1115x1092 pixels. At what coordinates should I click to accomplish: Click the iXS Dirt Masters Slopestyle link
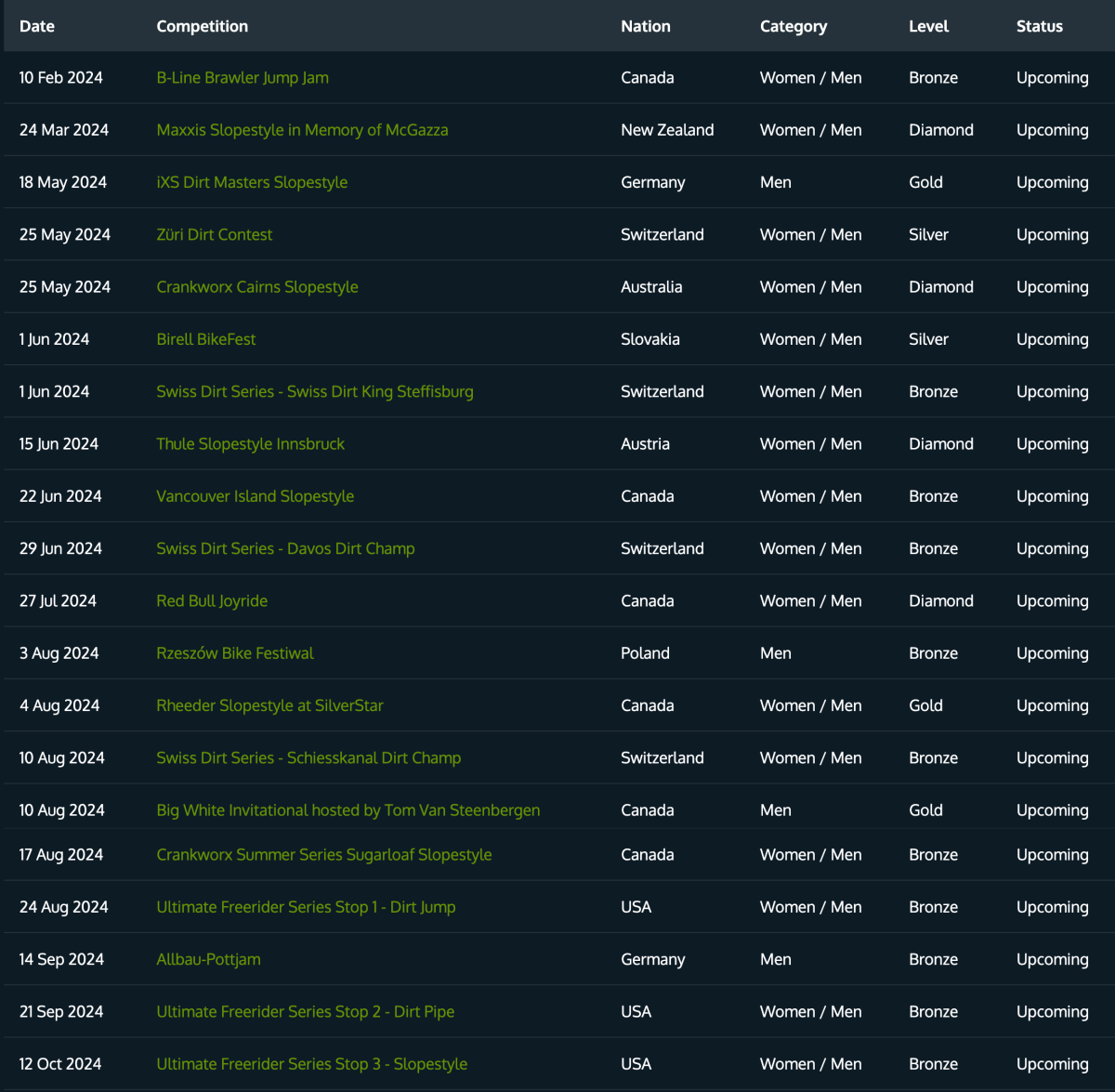coord(252,182)
